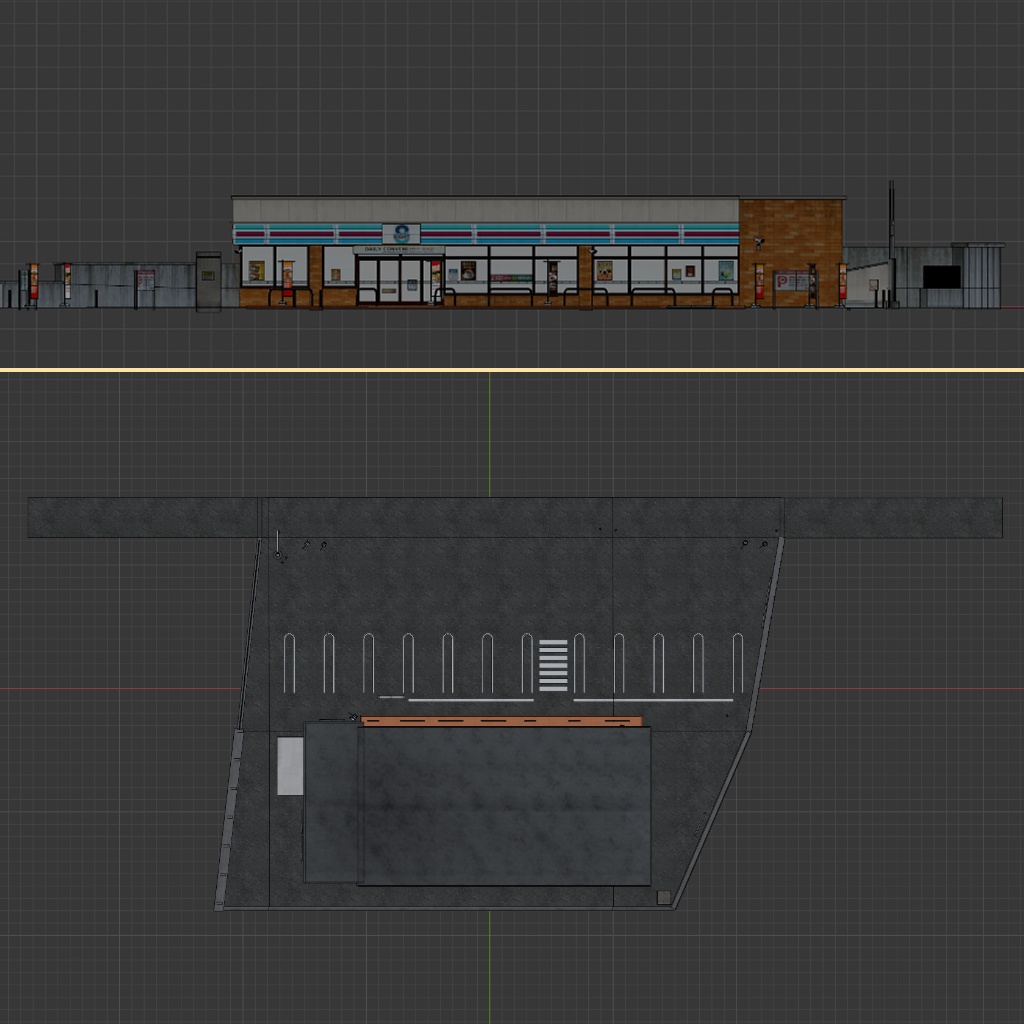
Task: Click the red P parking sign board
Action: coord(792,281)
